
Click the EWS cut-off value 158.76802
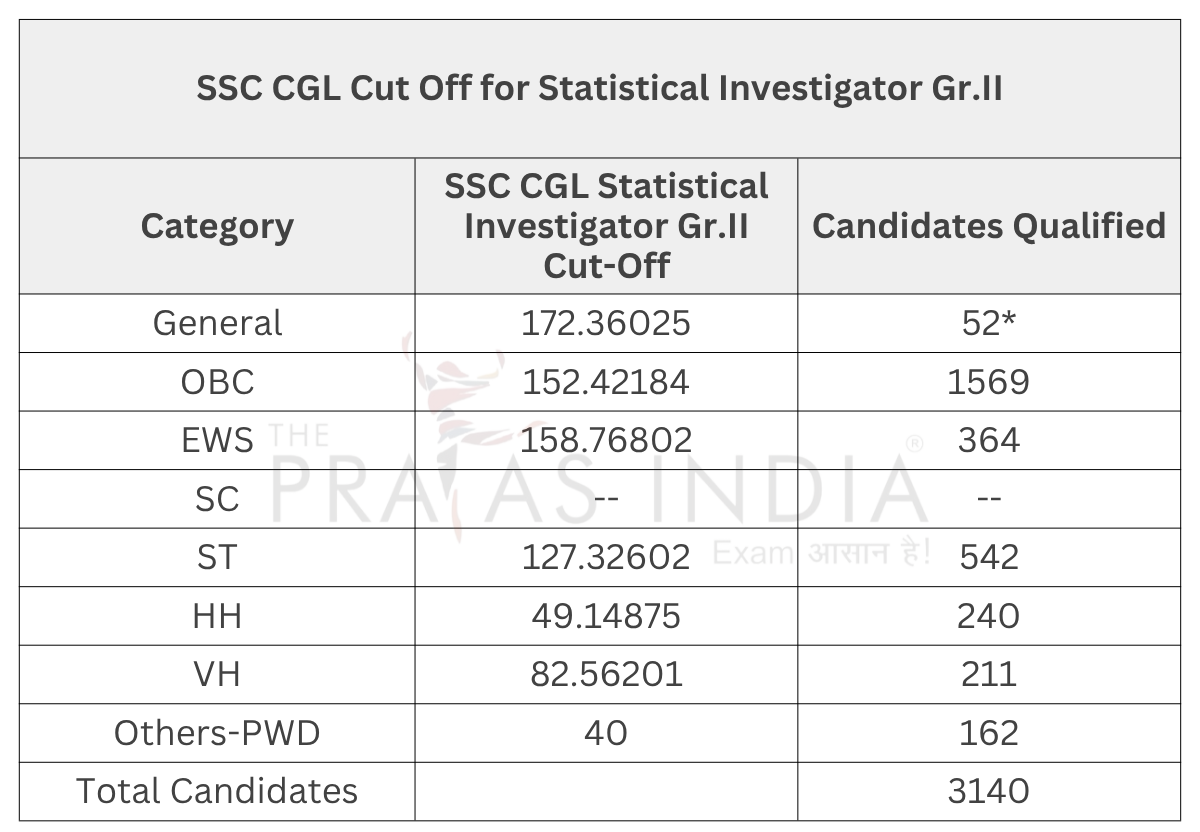coord(606,440)
